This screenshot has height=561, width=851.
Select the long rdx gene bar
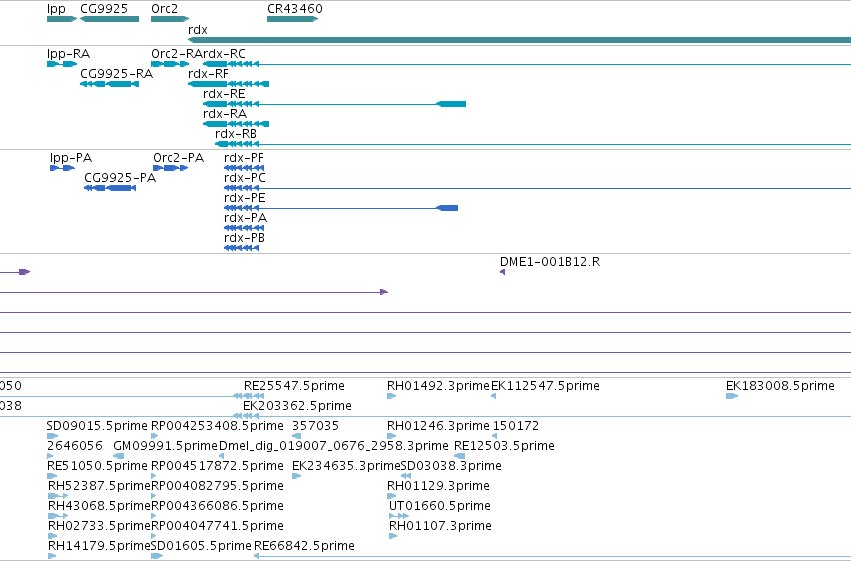tap(519, 40)
